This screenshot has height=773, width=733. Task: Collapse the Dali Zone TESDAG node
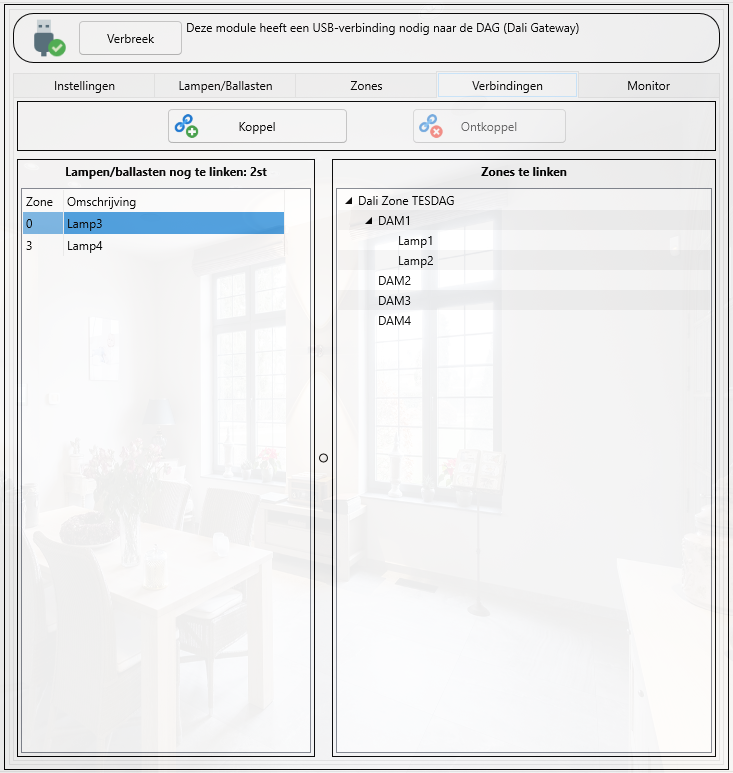click(x=349, y=201)
